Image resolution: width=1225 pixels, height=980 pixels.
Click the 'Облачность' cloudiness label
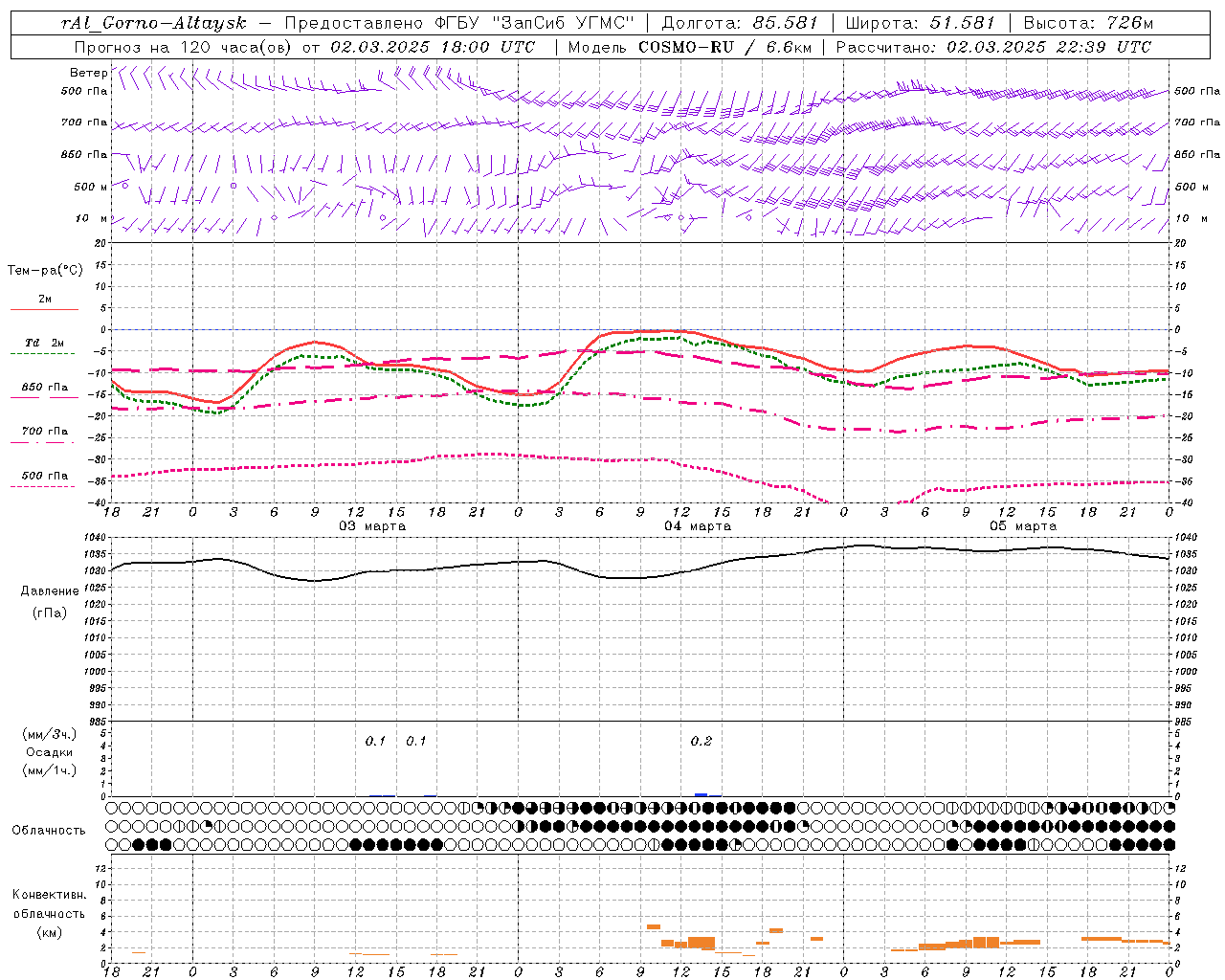click(49, 830)
